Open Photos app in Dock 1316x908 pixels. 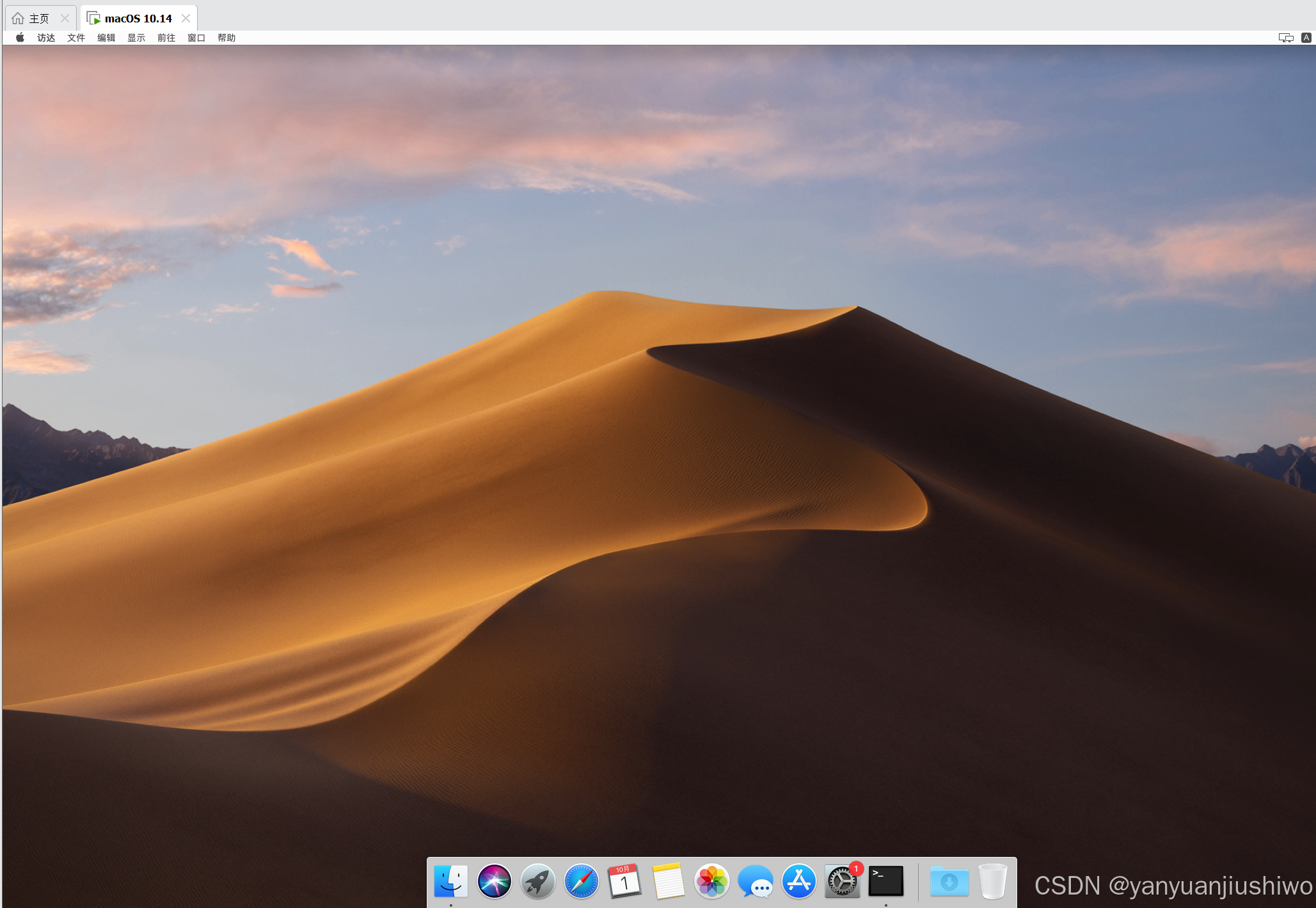point(711,881)
